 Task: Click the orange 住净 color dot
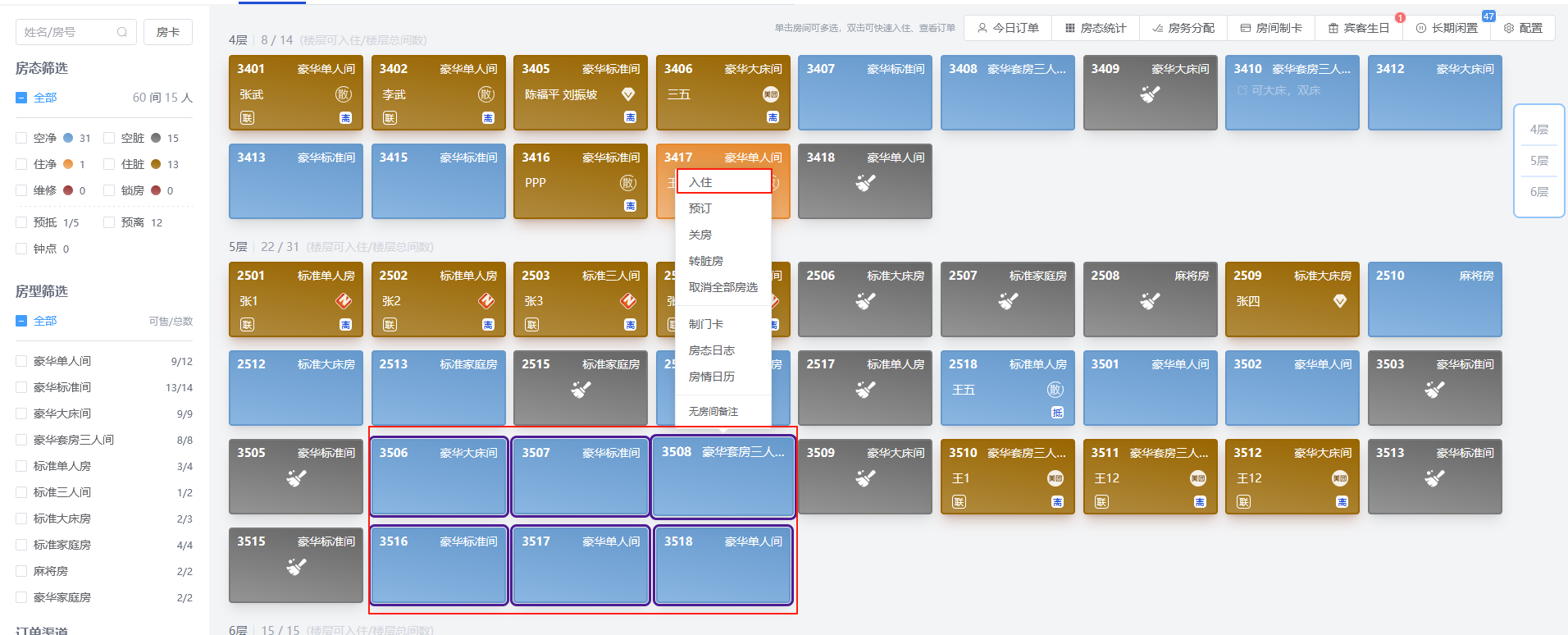point(68,164)
